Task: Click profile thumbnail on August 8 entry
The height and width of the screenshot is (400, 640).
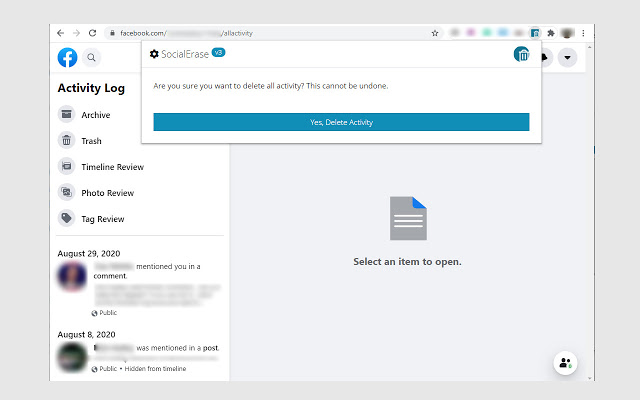Action: pyautogui.click(x=72, y=358)
